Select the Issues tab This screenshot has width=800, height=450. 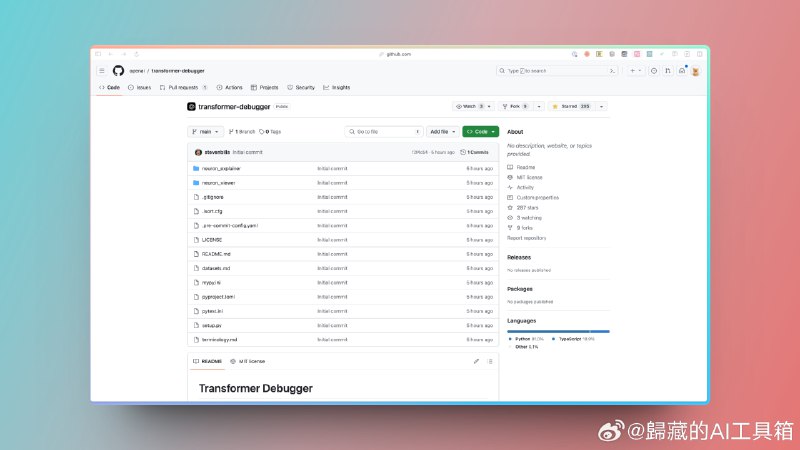tap(140, 88)
